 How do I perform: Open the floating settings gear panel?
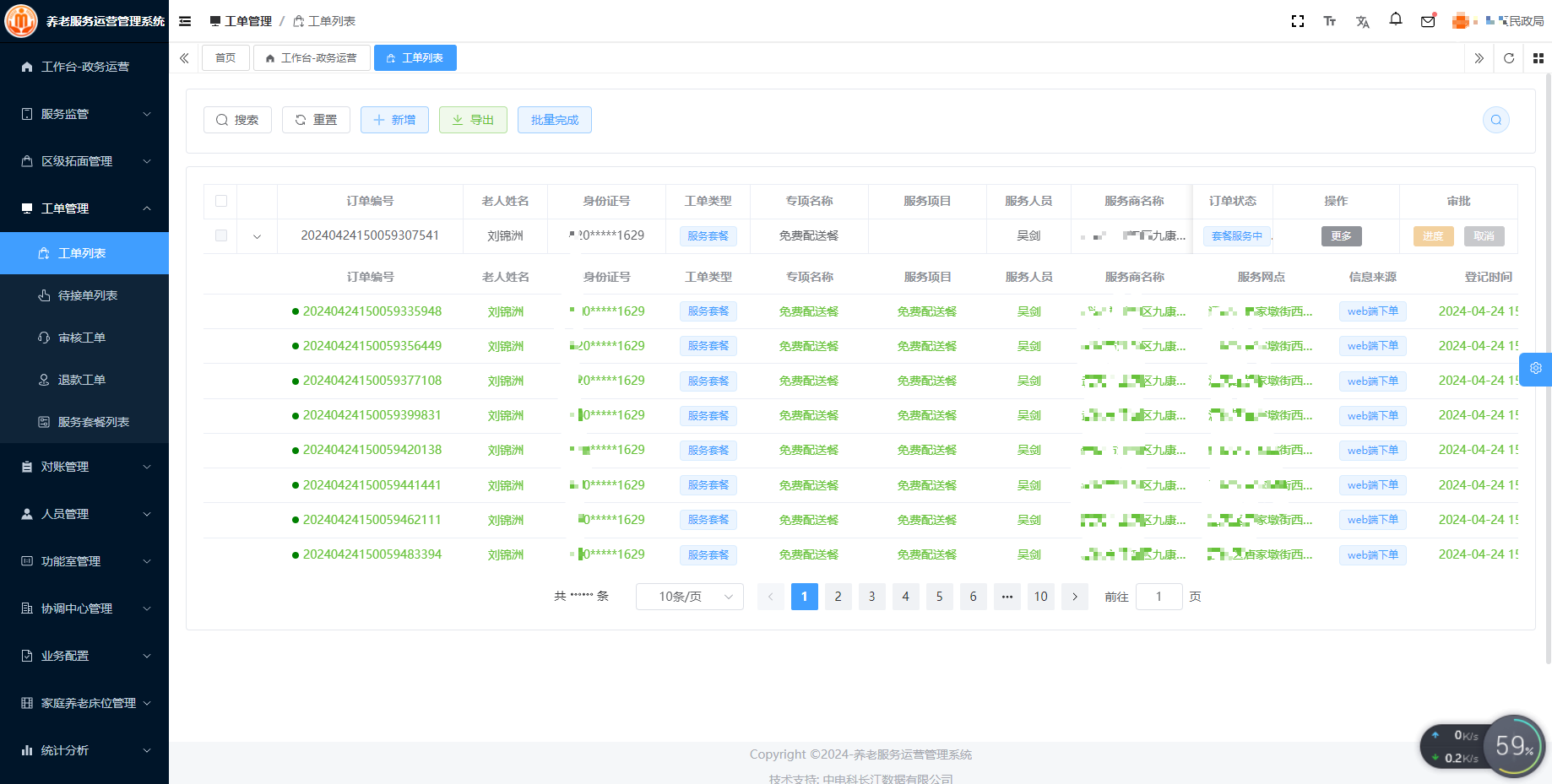point(1536,369)
